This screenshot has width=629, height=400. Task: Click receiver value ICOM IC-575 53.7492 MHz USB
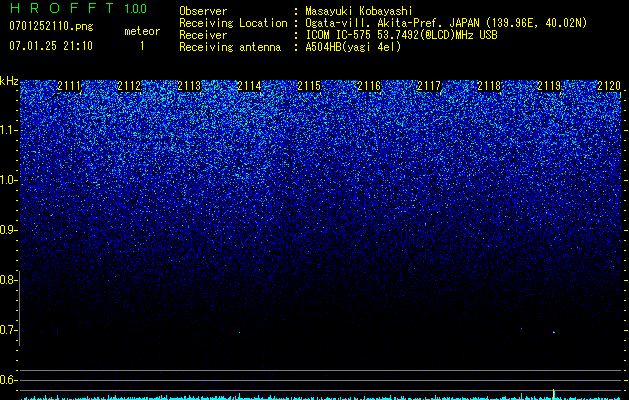(x=402, y=35)
